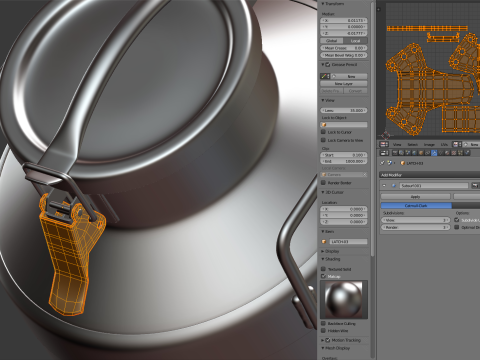This screenshot has height=360, width=480.
Task: Open the World properties tab icon
Action: coord(414,153)
